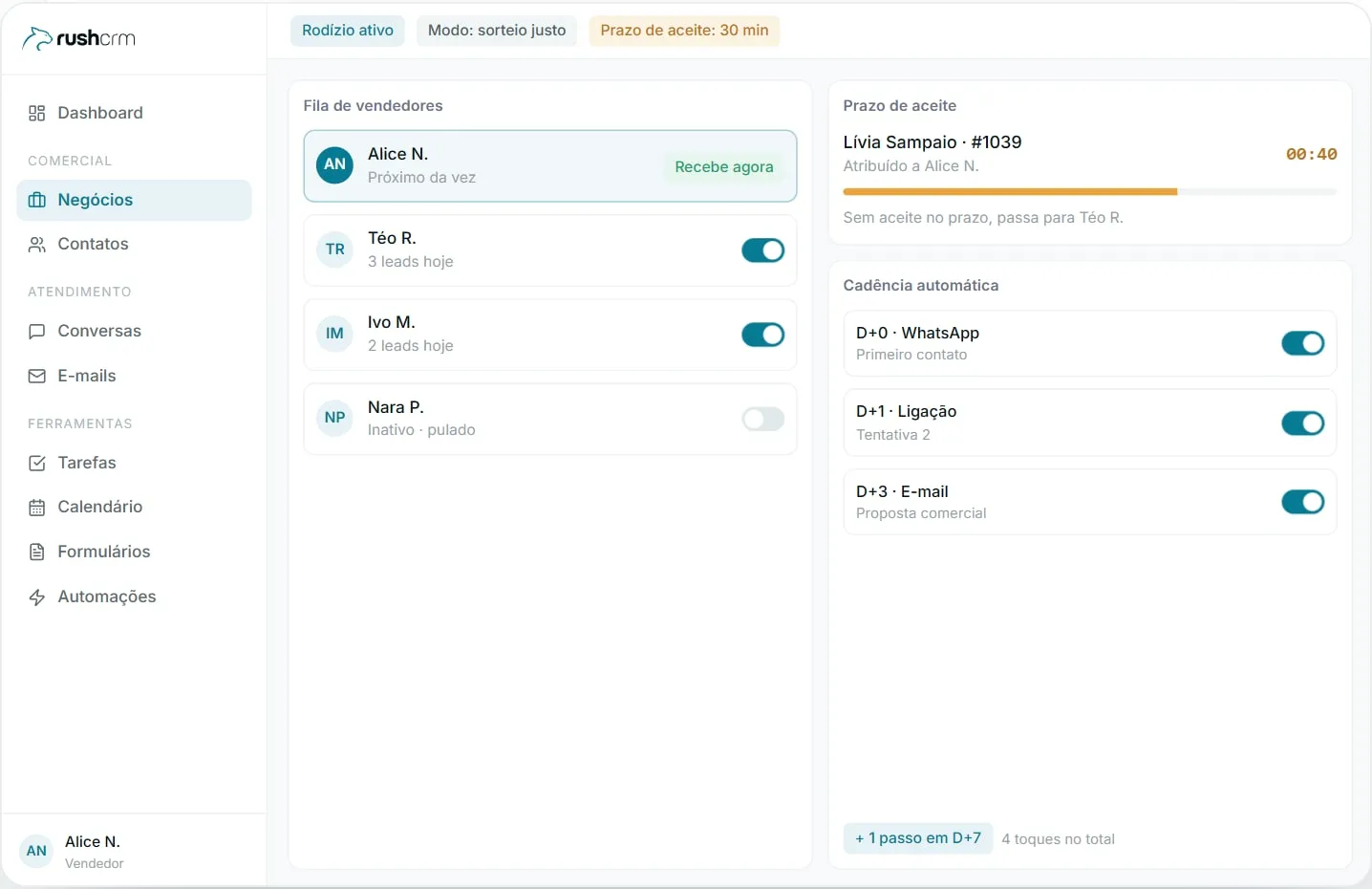Viewport: 1372px width, 889px height.
Task: Toggle the D+0 WhatsApp cadence step
Action: point(1302,343)
